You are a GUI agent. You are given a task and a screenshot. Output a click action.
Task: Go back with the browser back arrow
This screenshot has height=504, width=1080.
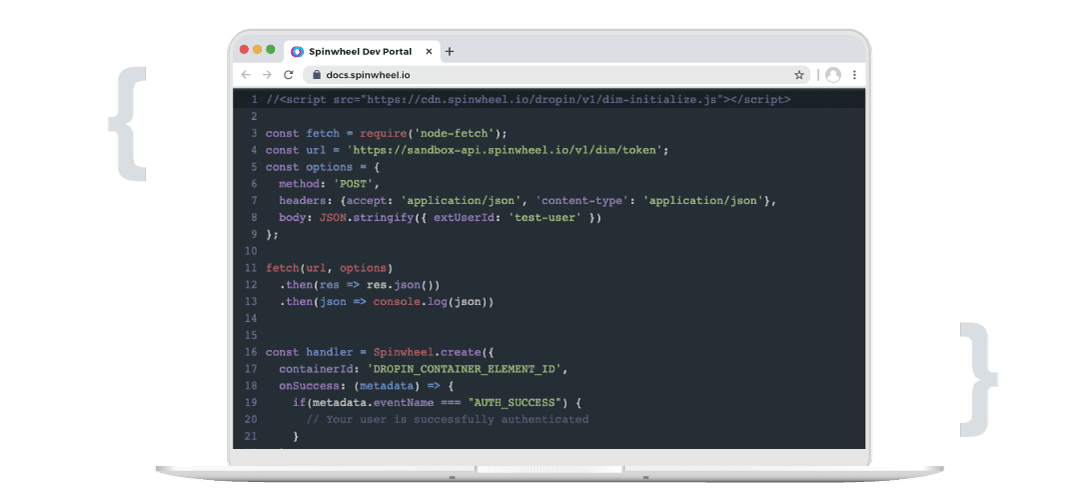(x=246, y=75)
